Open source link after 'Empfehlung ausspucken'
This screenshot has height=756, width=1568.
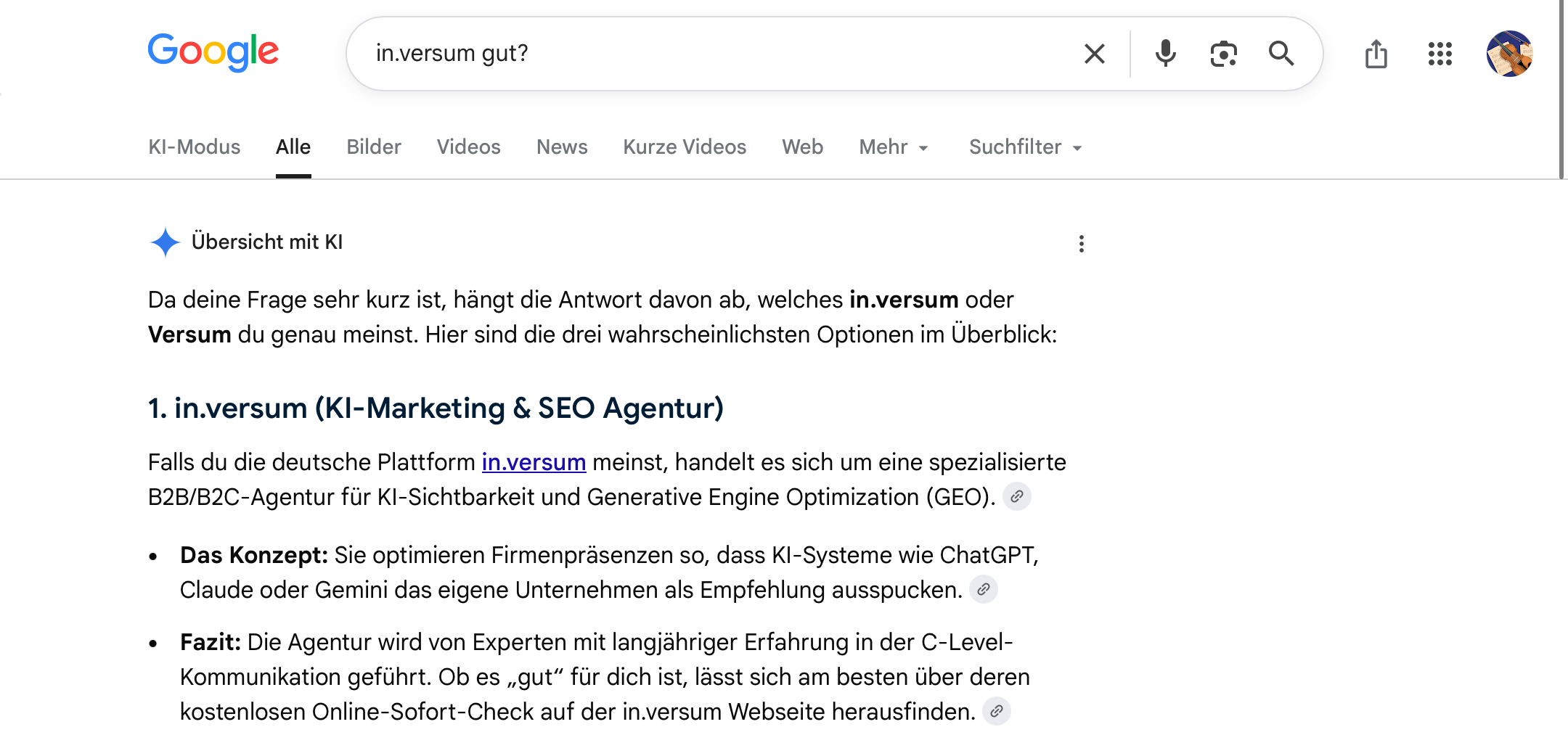click(984, 590)
